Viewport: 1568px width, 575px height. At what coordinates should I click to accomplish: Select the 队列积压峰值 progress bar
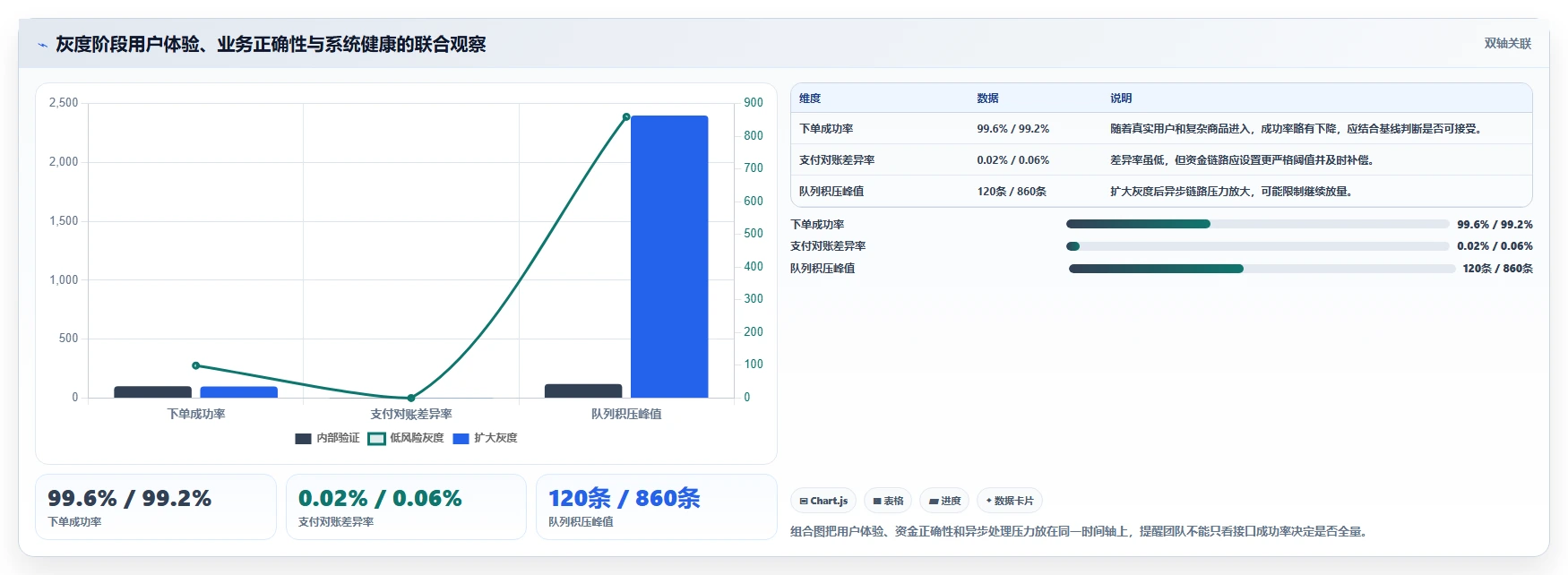click(x=1262, y=269)
